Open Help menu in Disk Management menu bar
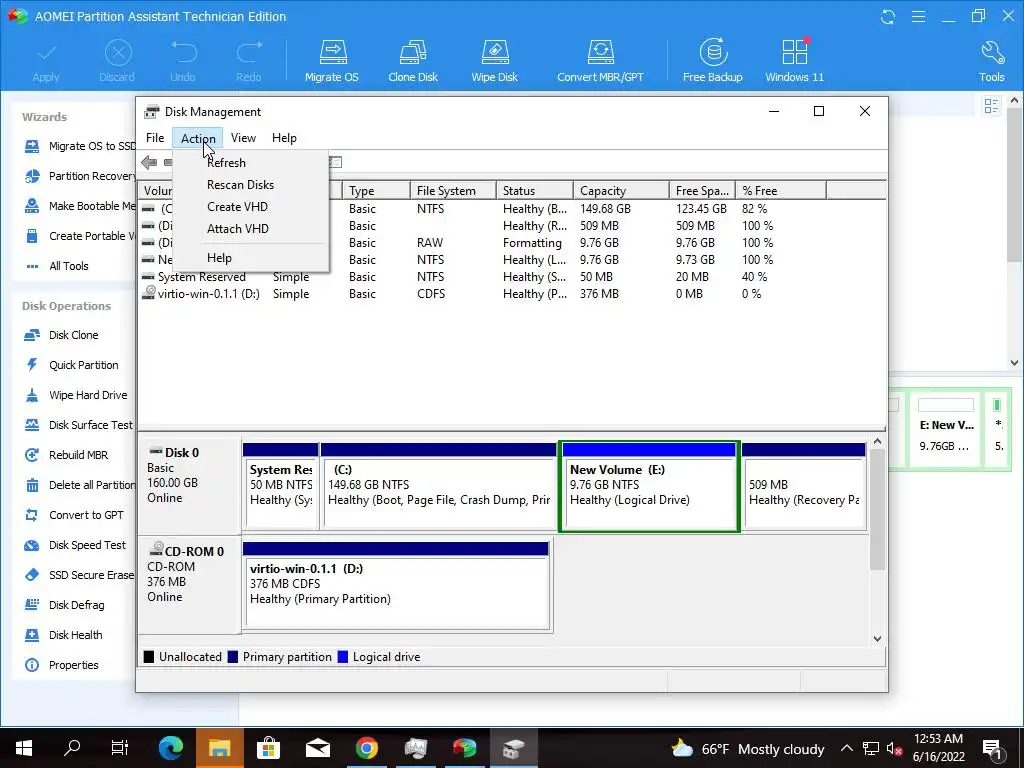 284,138
